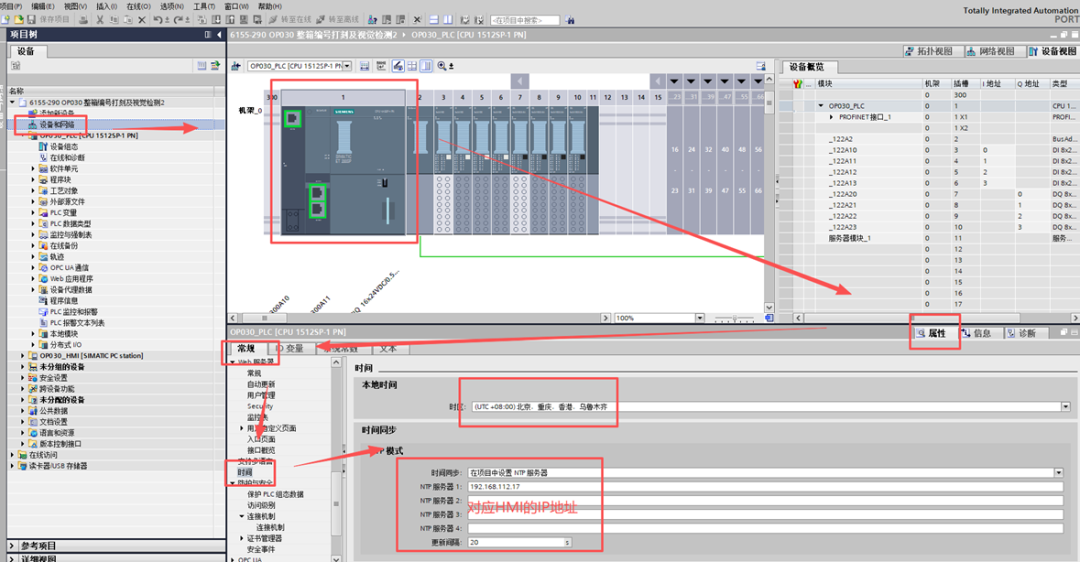Click the search icon beside project search
1080x562 pixels.
click(570, 20)
